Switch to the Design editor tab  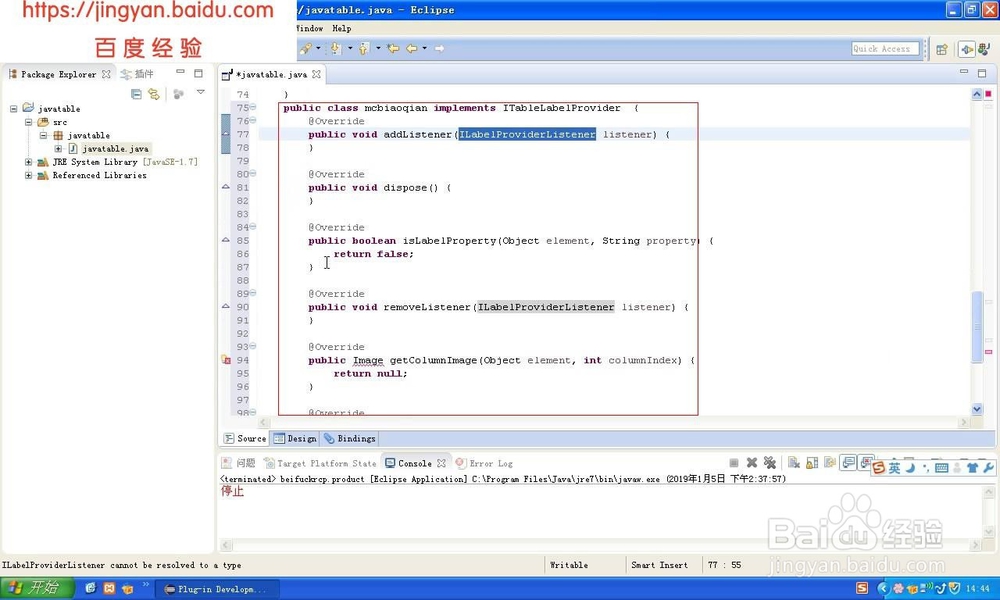coord(295,439)
